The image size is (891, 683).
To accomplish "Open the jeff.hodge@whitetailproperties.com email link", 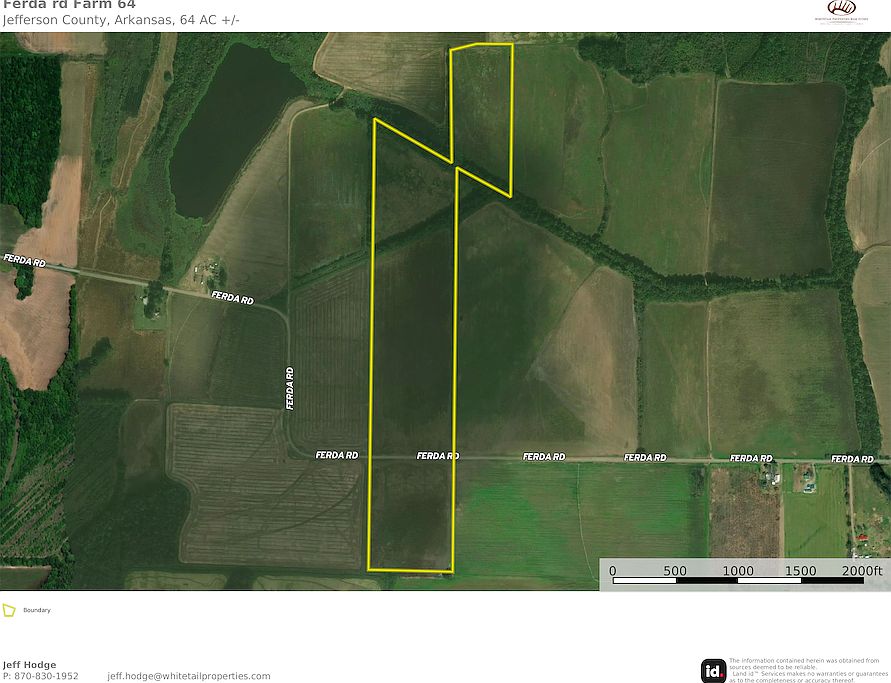I will click(189, 676).
